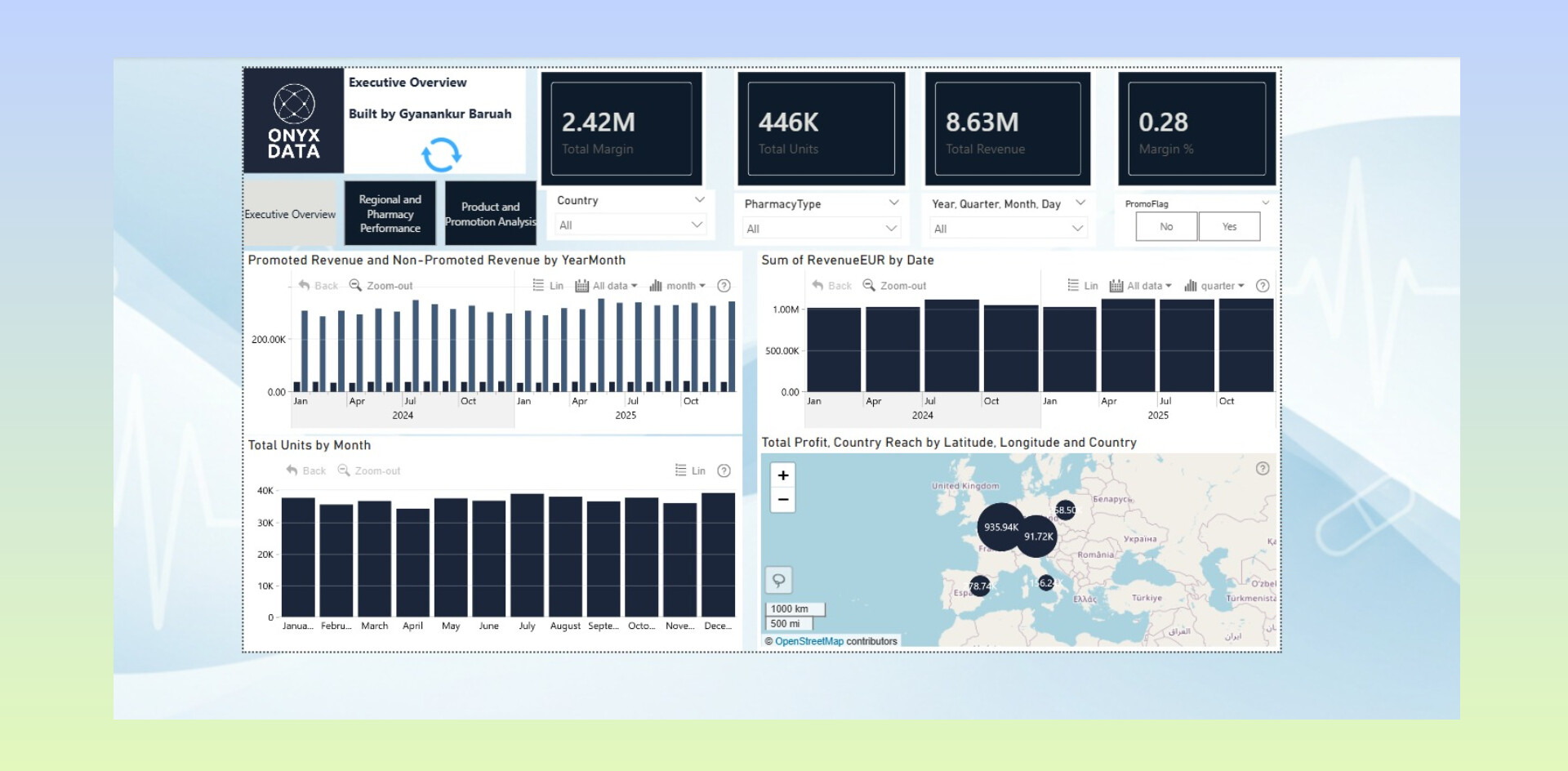The width and height of the screenshot is (1568, 771).
Task: Click map zoom out minus button
Action: click(782, 500)
